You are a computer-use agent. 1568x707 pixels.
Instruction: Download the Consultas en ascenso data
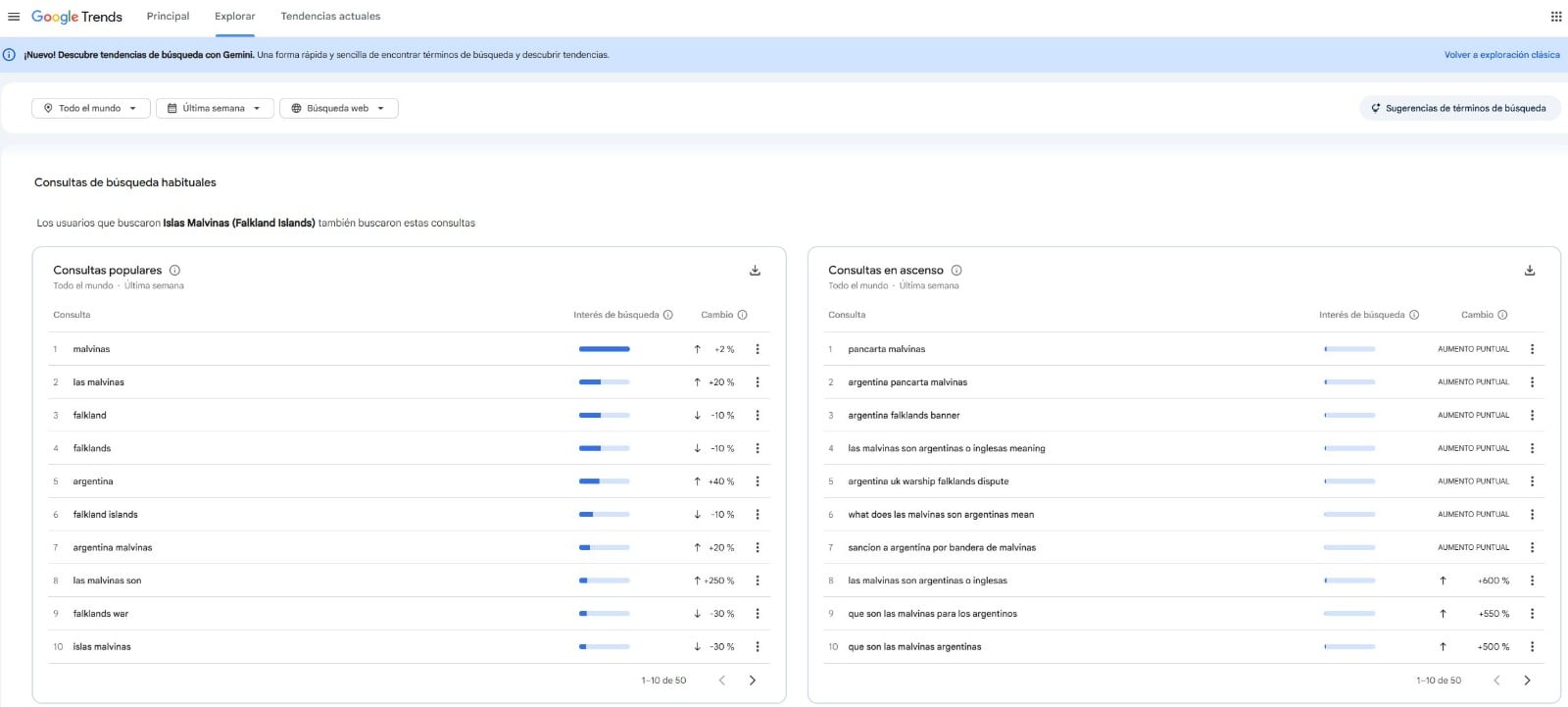click(1530, 271)
